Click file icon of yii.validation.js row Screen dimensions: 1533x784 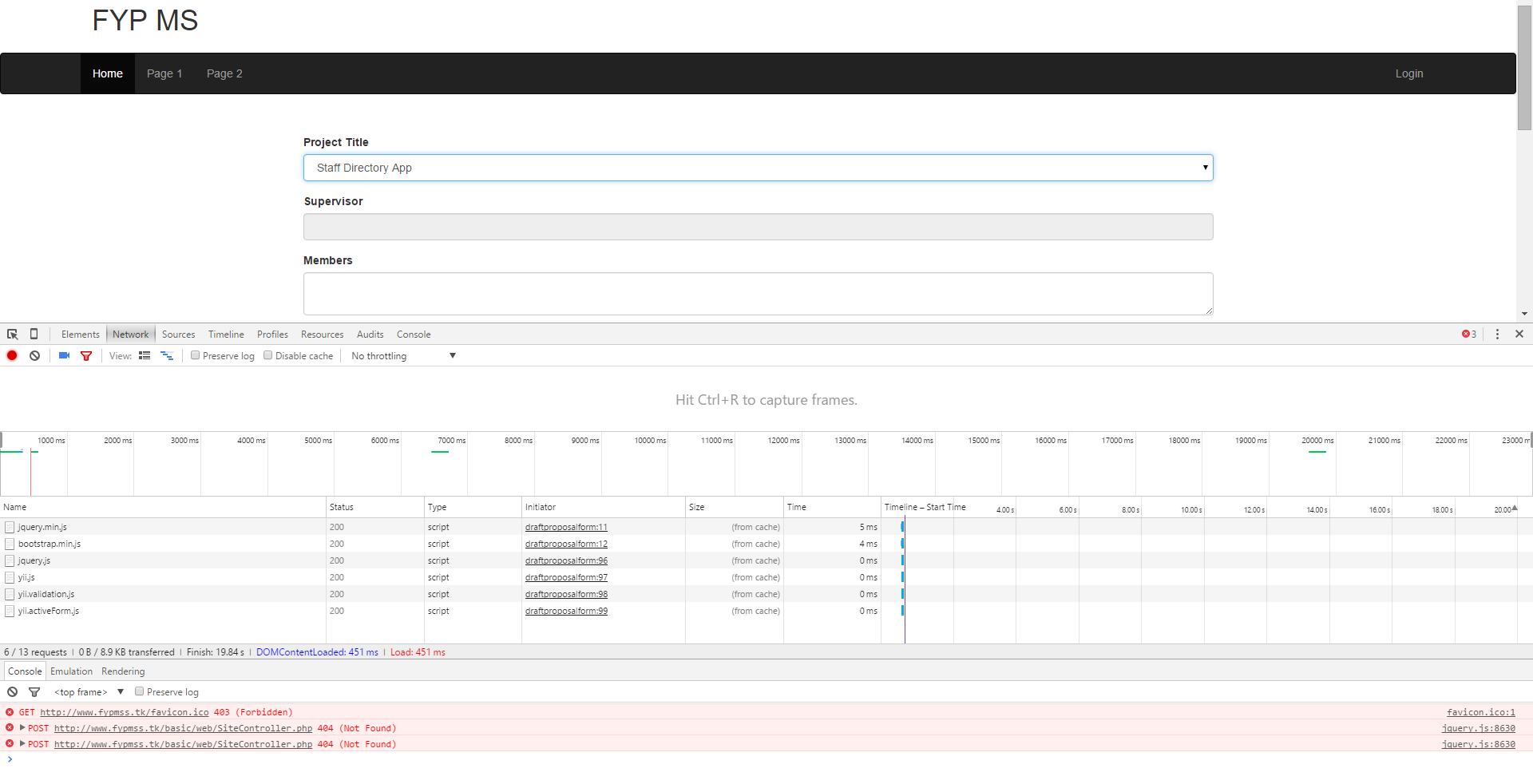click(x=10, y=594)
